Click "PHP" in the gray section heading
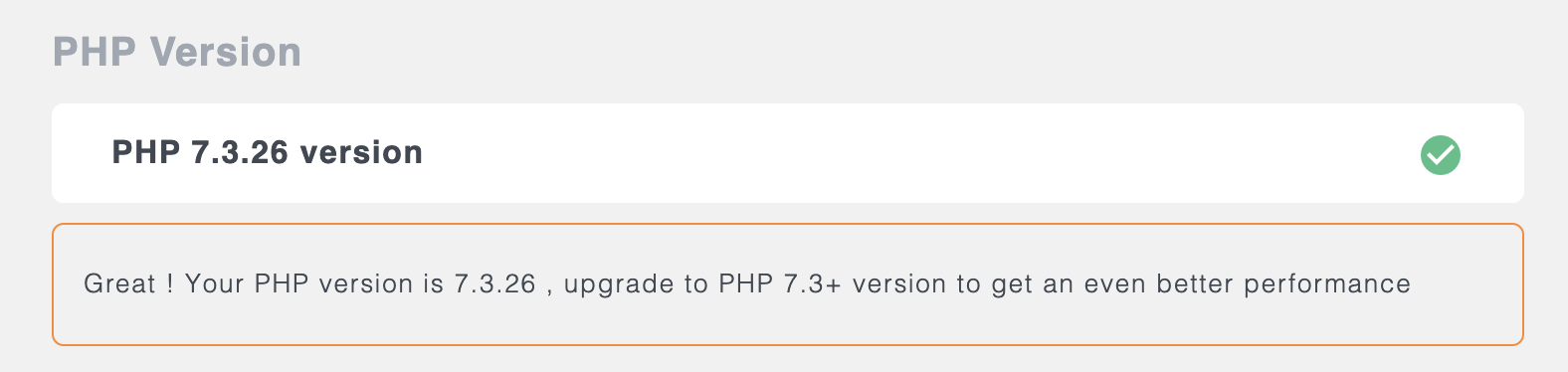The height and width of the screenshot is (372, 1568). pos(94,52)
